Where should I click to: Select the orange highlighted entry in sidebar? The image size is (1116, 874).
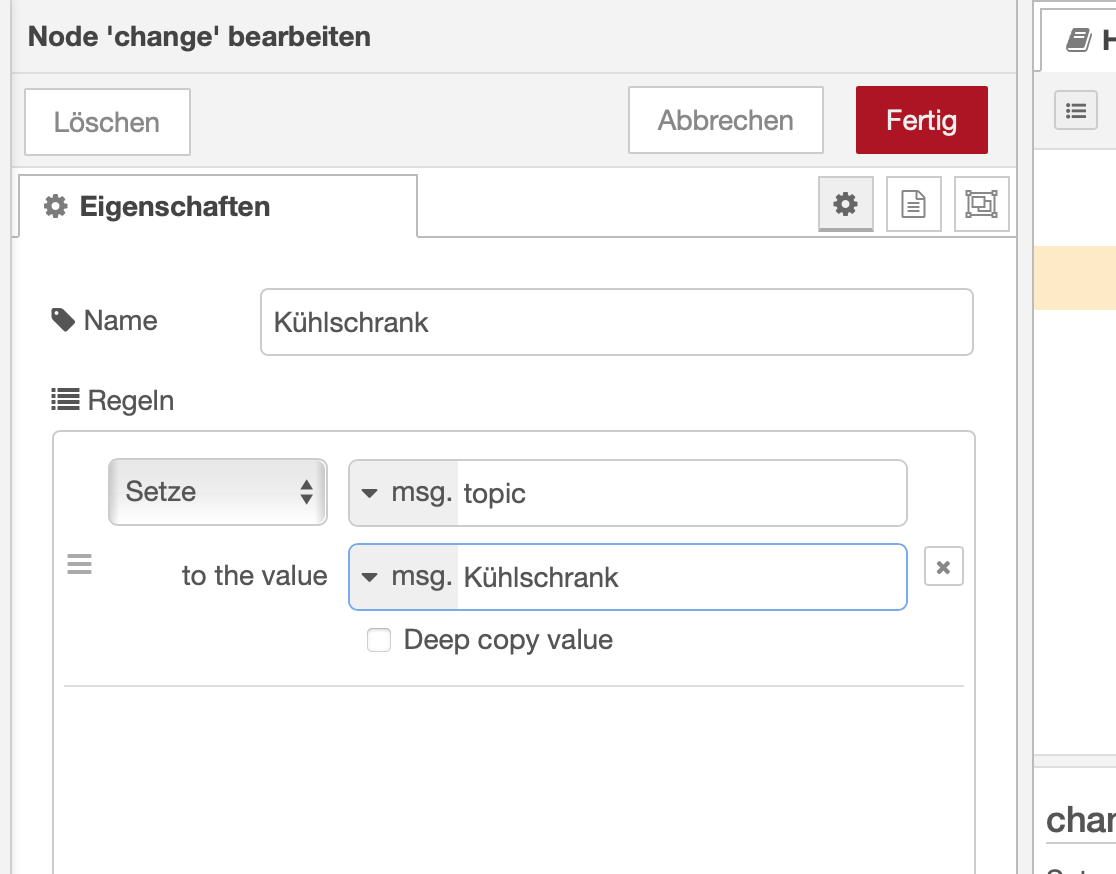pos(1075,278)
